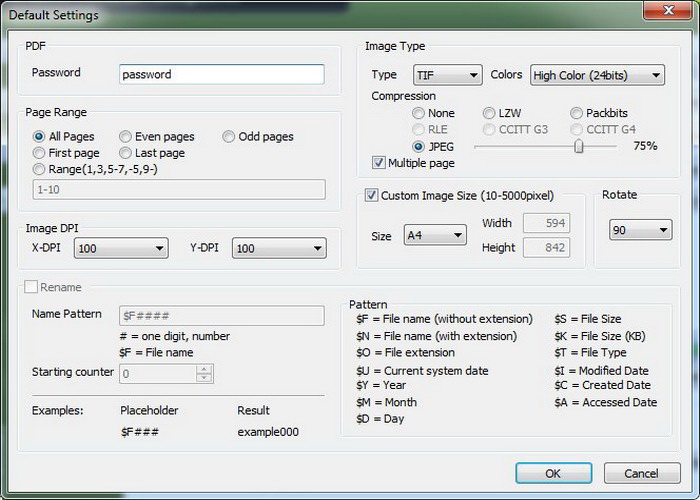Open the X-DPI dropdown
Image resolution: width=700 pixels, height=500 pixels.
(x=121, y=248)
